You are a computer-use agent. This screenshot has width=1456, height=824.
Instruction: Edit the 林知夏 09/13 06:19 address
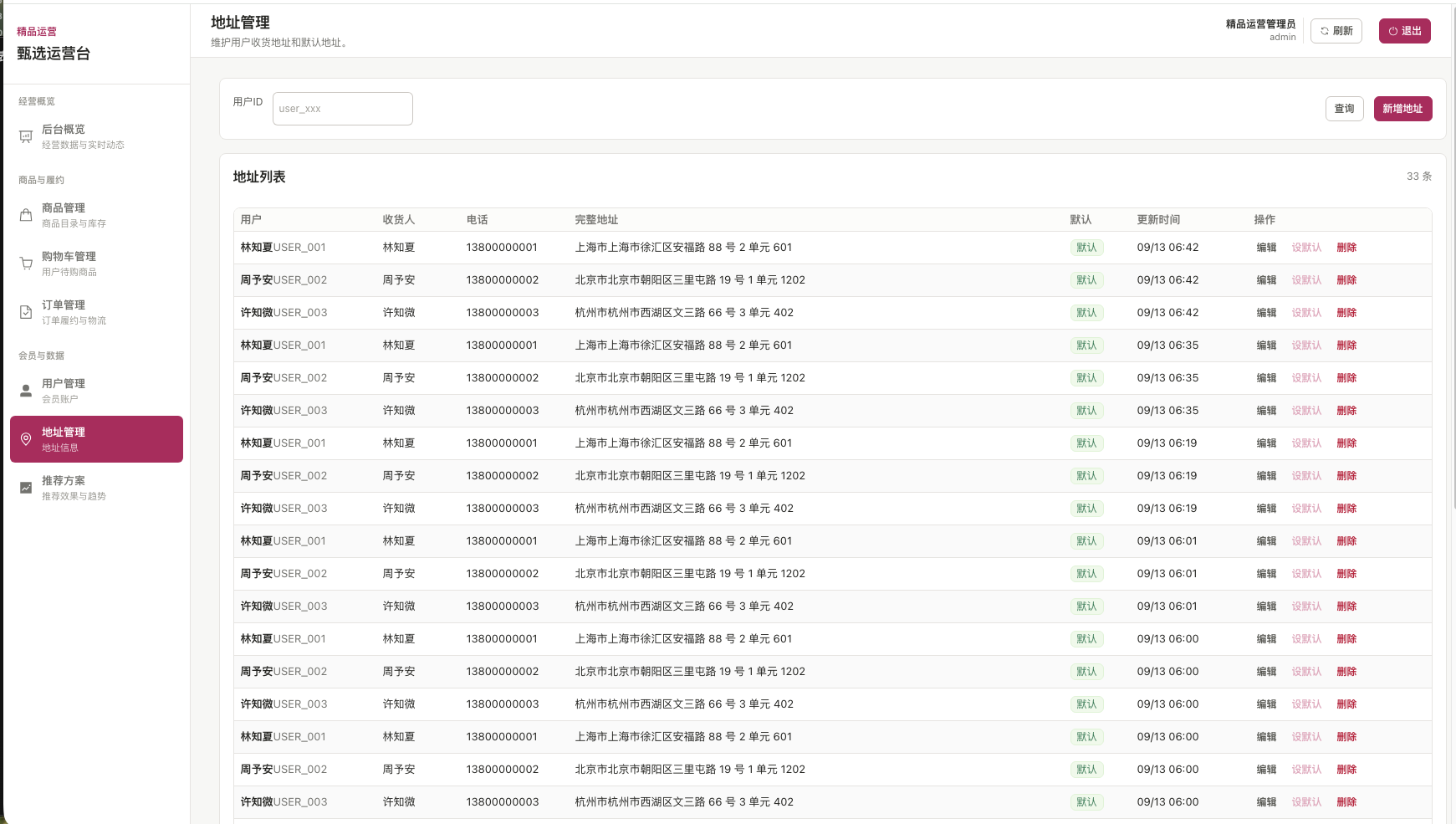(1266, 443)
